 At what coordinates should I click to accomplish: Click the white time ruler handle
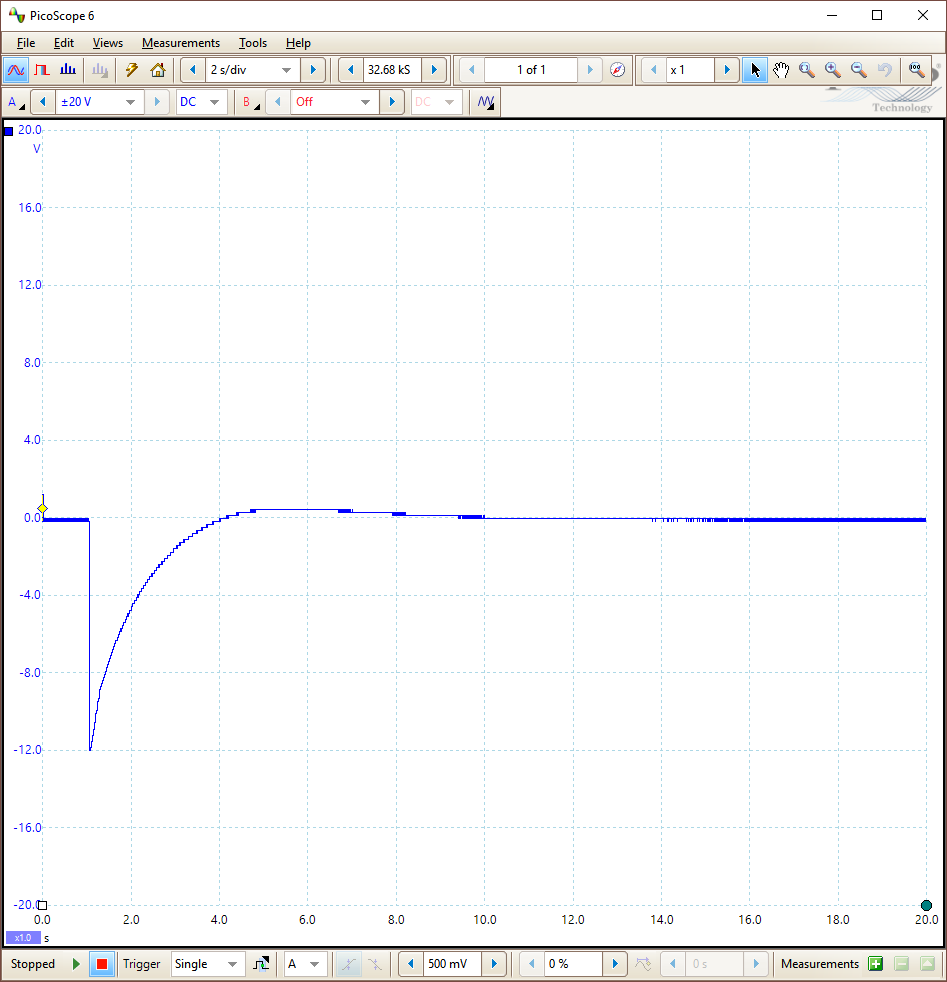tap(42, 905)
